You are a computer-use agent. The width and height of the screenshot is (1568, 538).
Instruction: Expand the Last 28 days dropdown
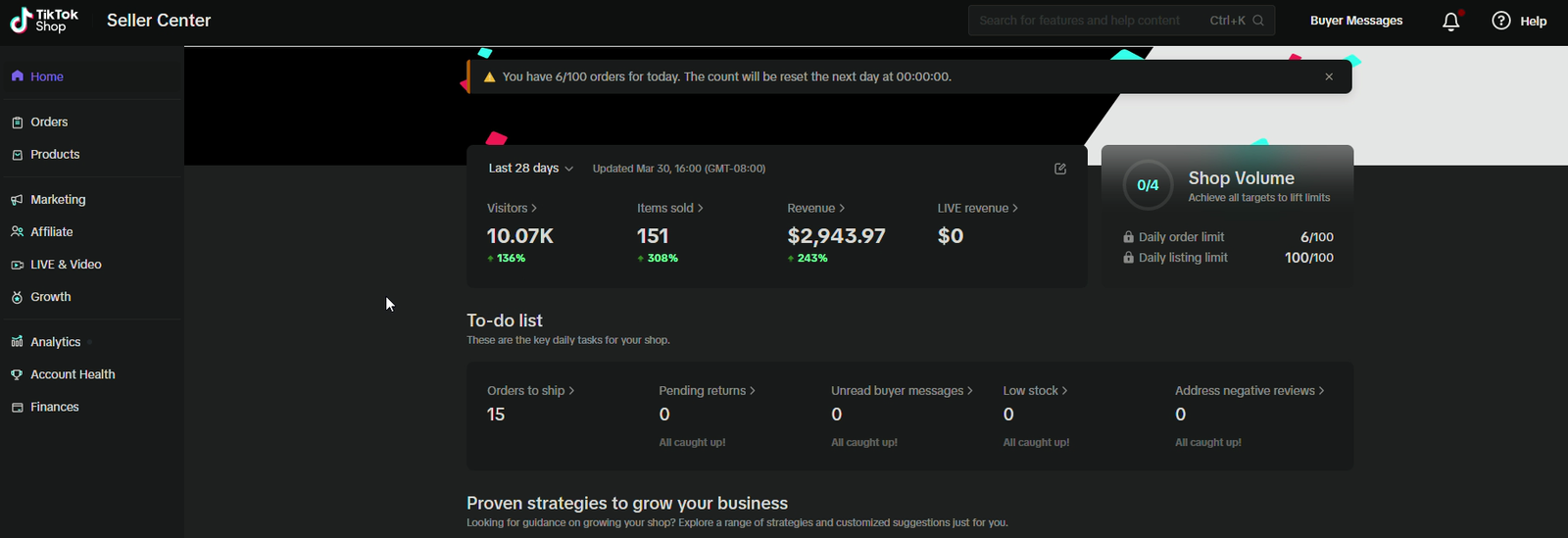(x=530, y=169)
